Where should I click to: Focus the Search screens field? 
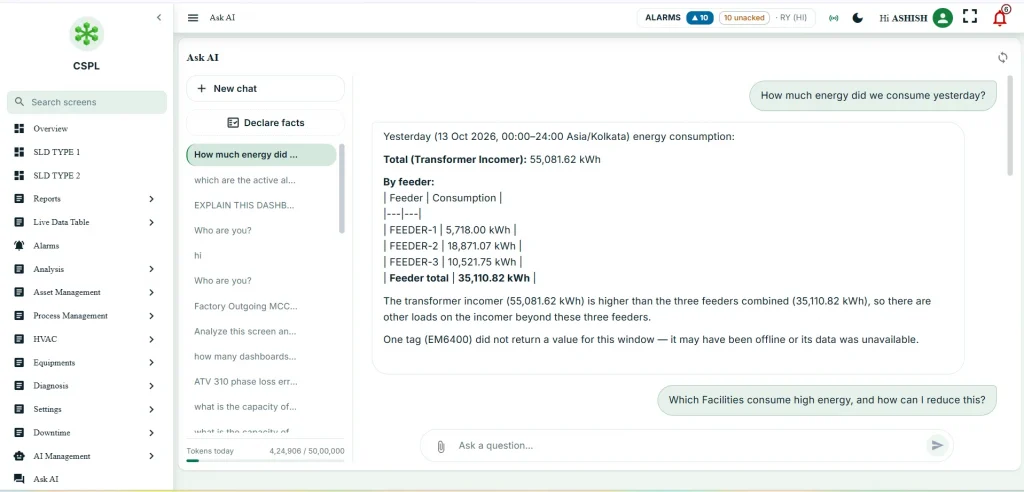pos(86,102)
